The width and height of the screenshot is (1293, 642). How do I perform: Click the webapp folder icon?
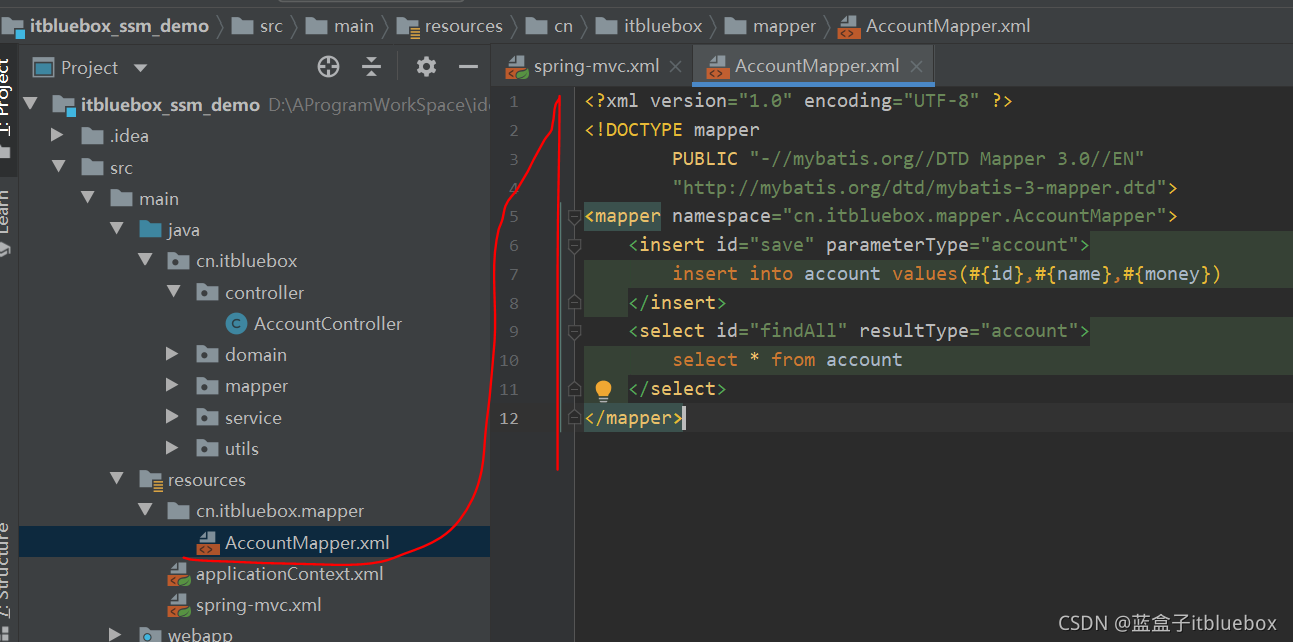(x=150, y=635)
